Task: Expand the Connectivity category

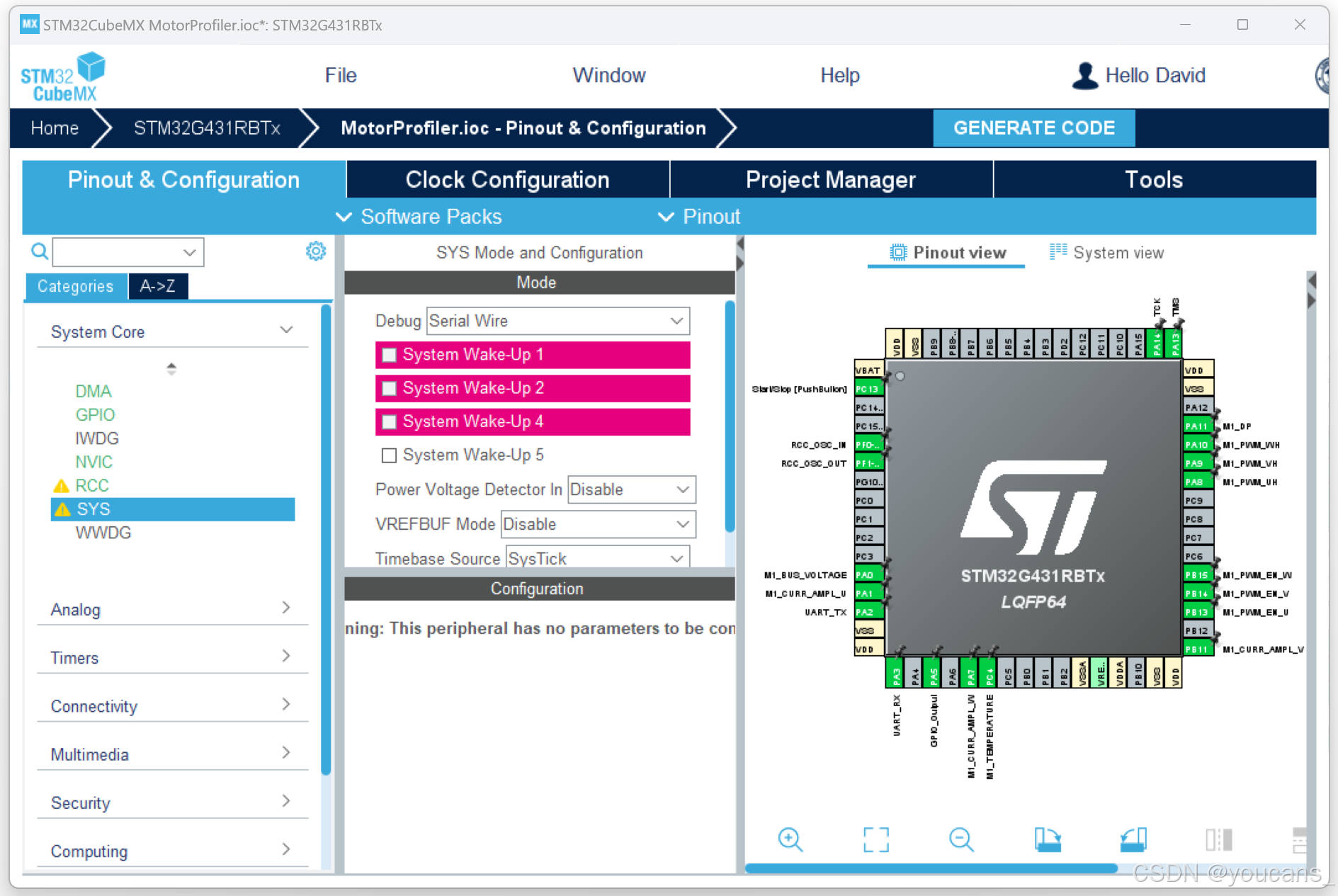Action: tap(172, 705)
